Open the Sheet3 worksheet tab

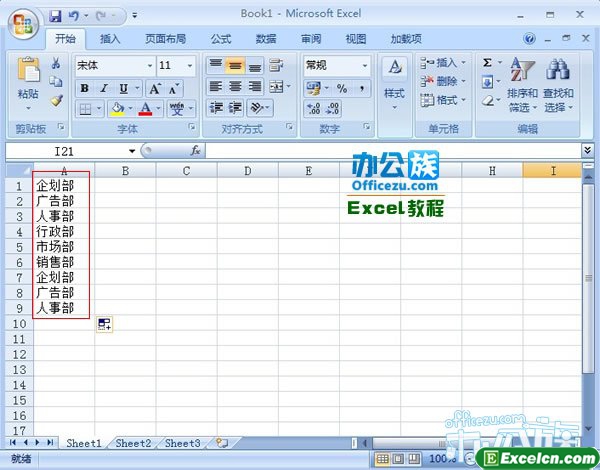[183, 443]
